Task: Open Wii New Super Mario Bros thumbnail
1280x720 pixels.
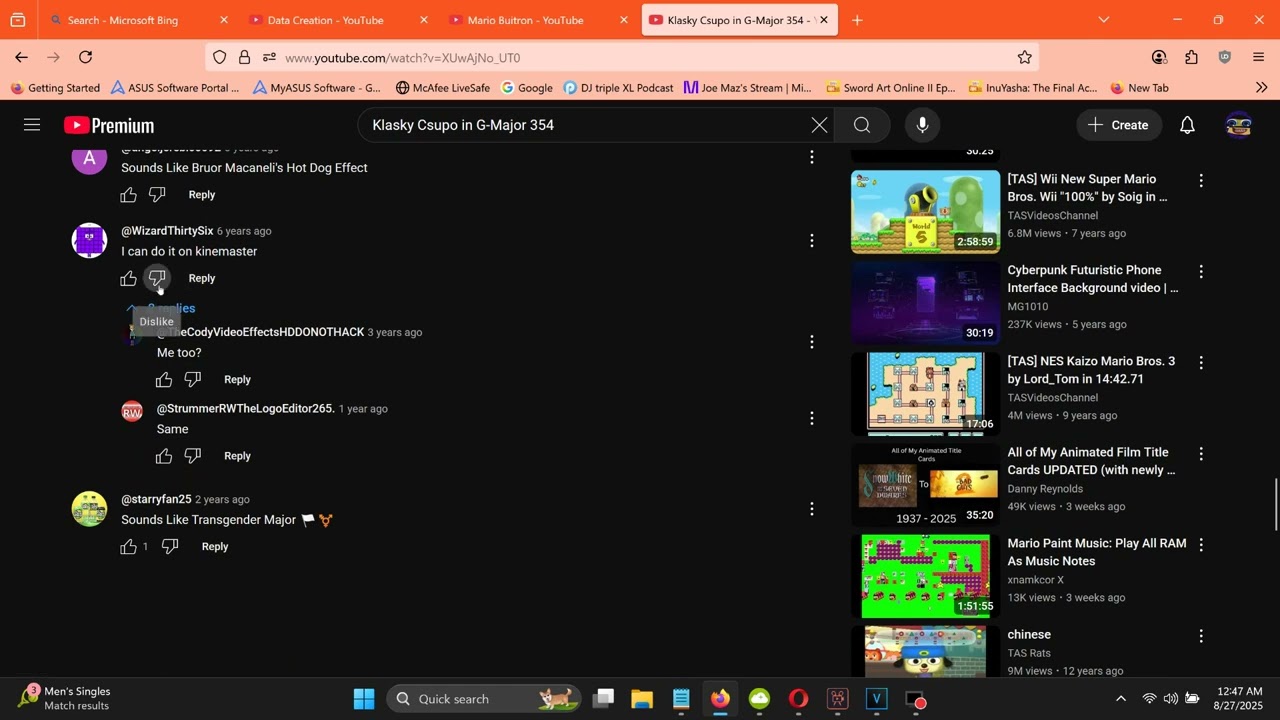Action: tap(925, 211)
